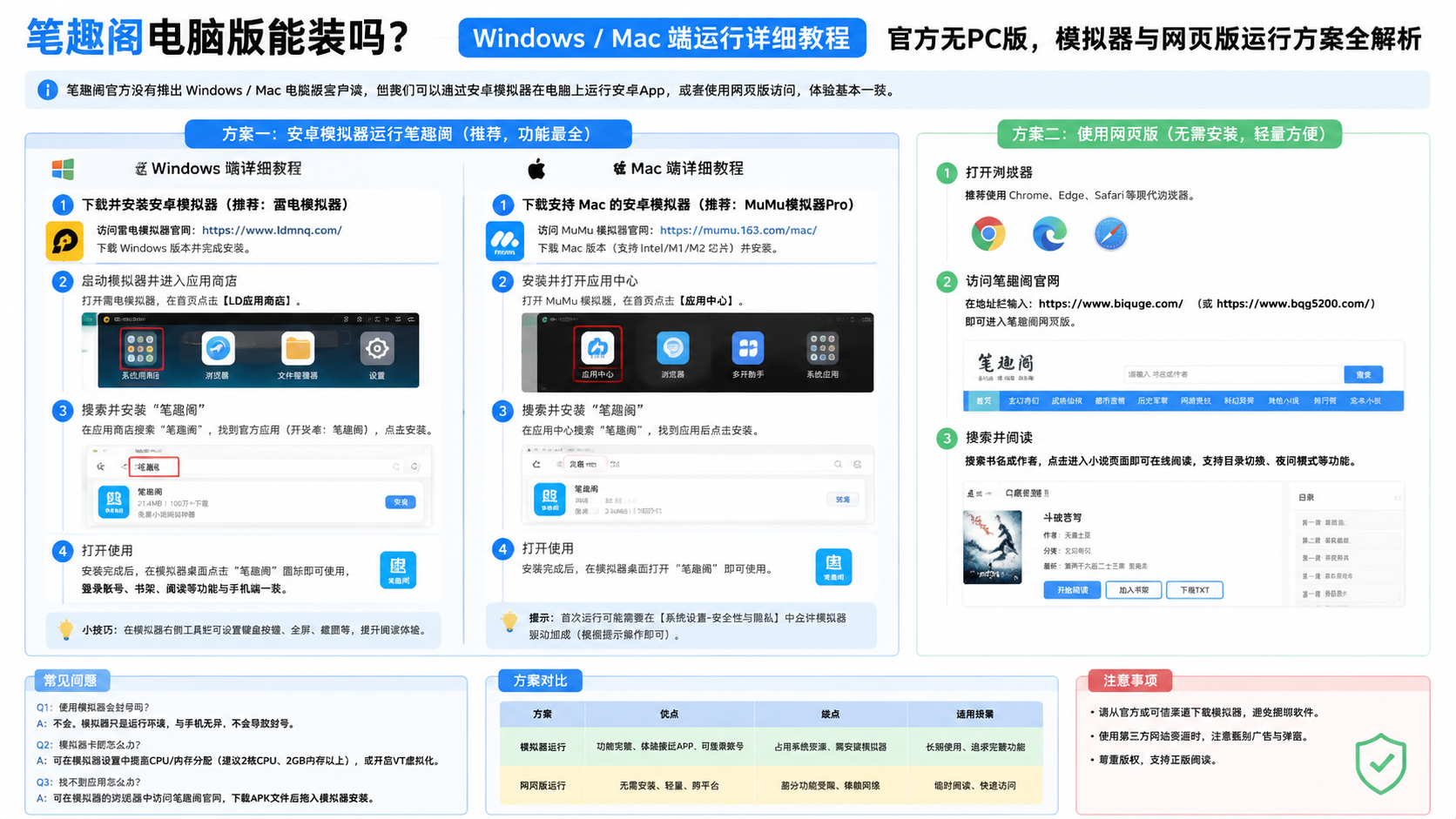Click the 方案二 使用网页版 header banner
This screenshot has height=819, width=1456.
click(x=1170, y=134)
